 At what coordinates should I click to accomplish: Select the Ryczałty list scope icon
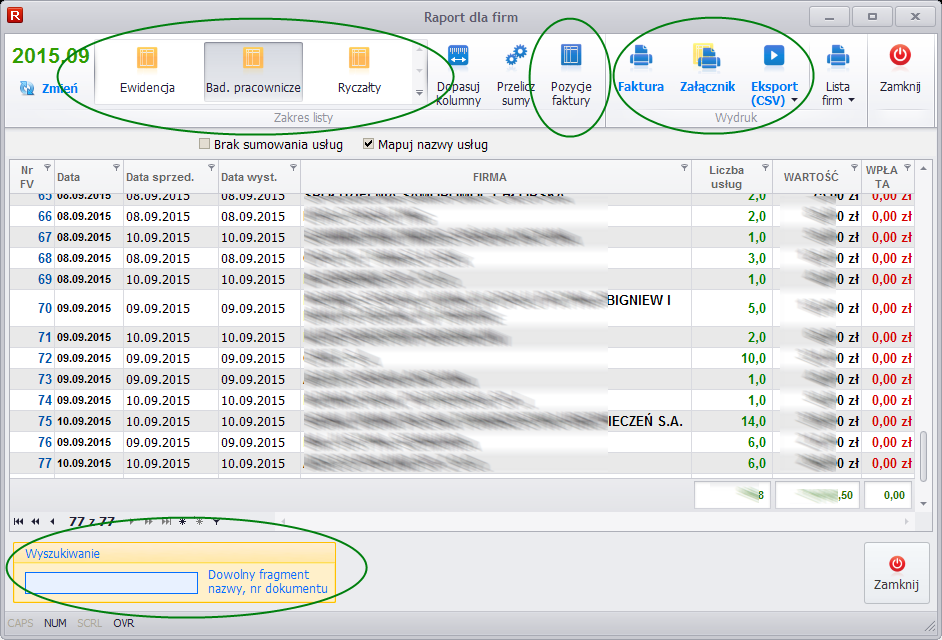359,58
